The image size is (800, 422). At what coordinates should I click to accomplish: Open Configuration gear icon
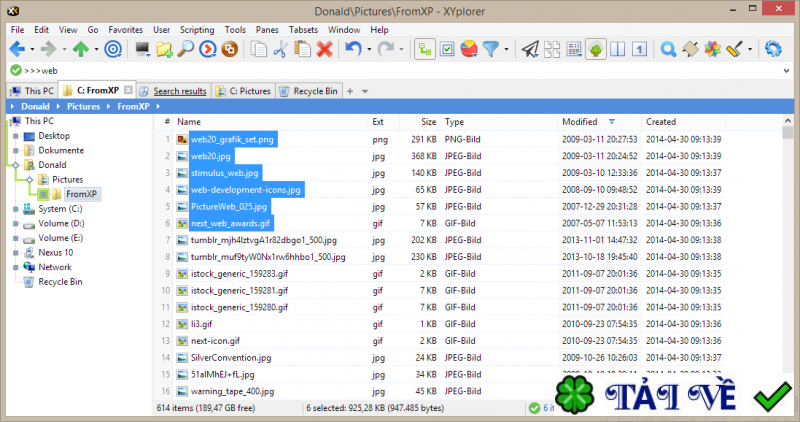click(773, 49)
